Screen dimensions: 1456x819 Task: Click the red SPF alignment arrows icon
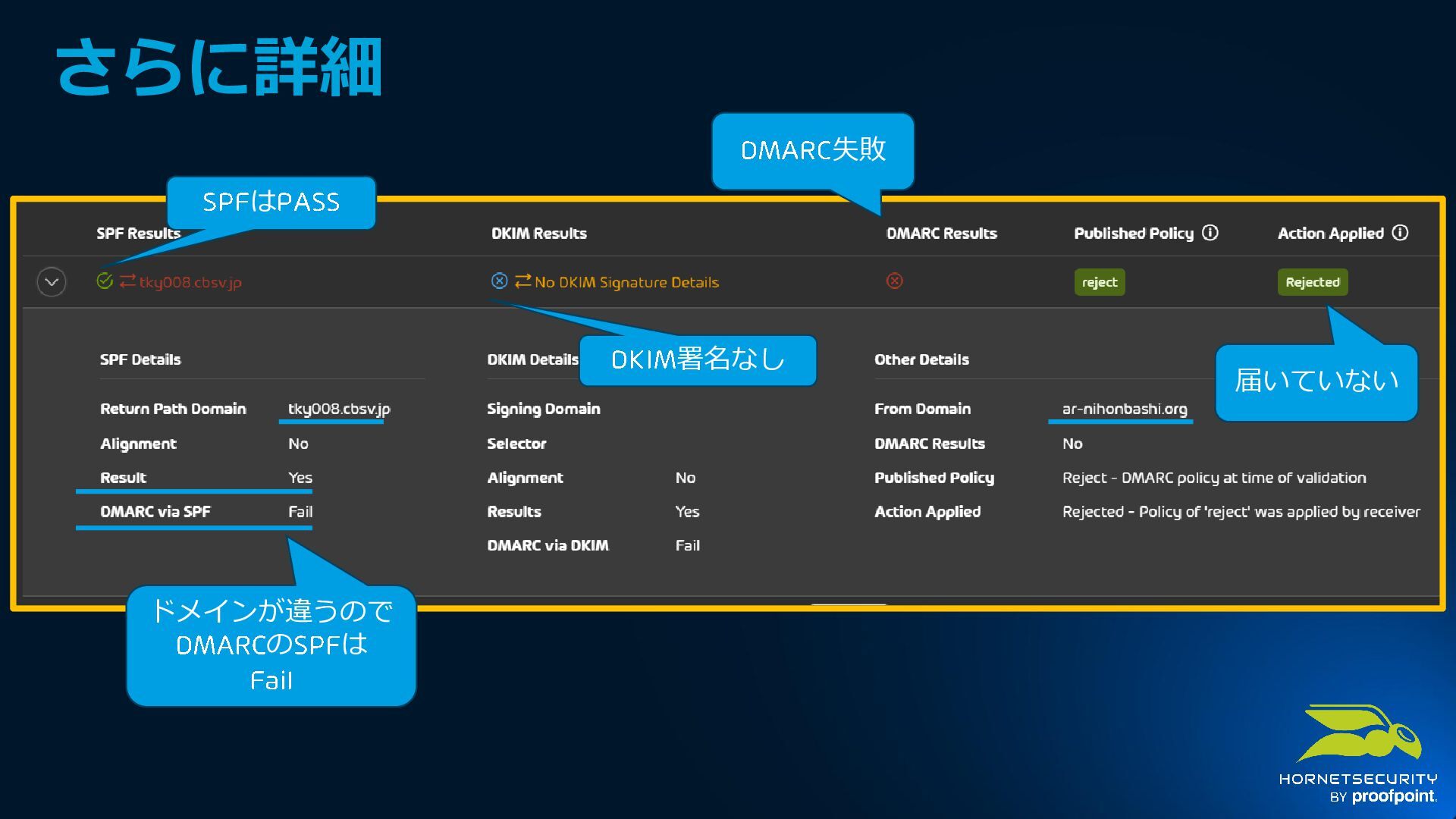click(127, 281)
